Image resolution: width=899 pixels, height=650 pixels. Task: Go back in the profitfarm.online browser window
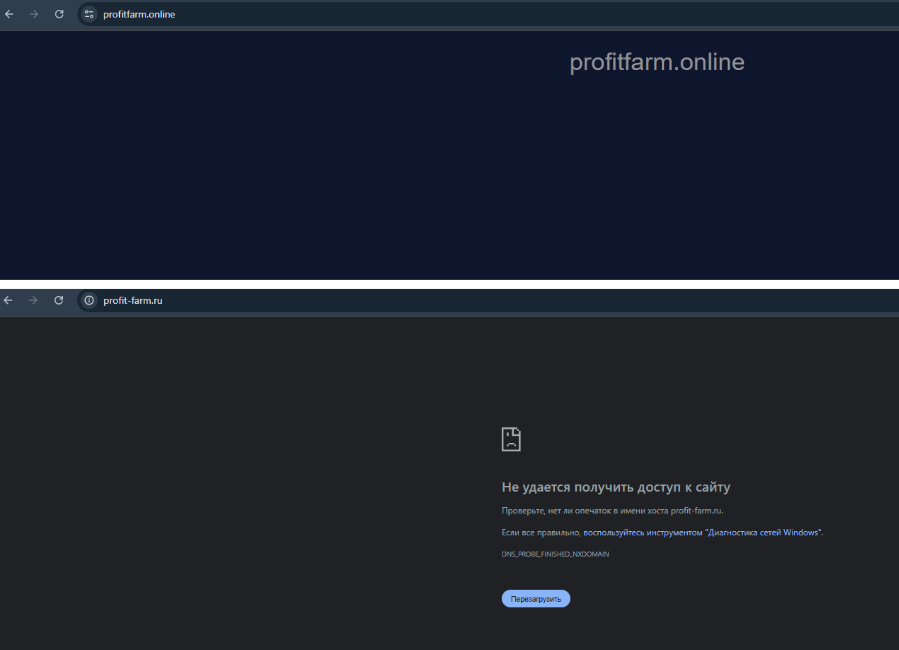(9, 14)
